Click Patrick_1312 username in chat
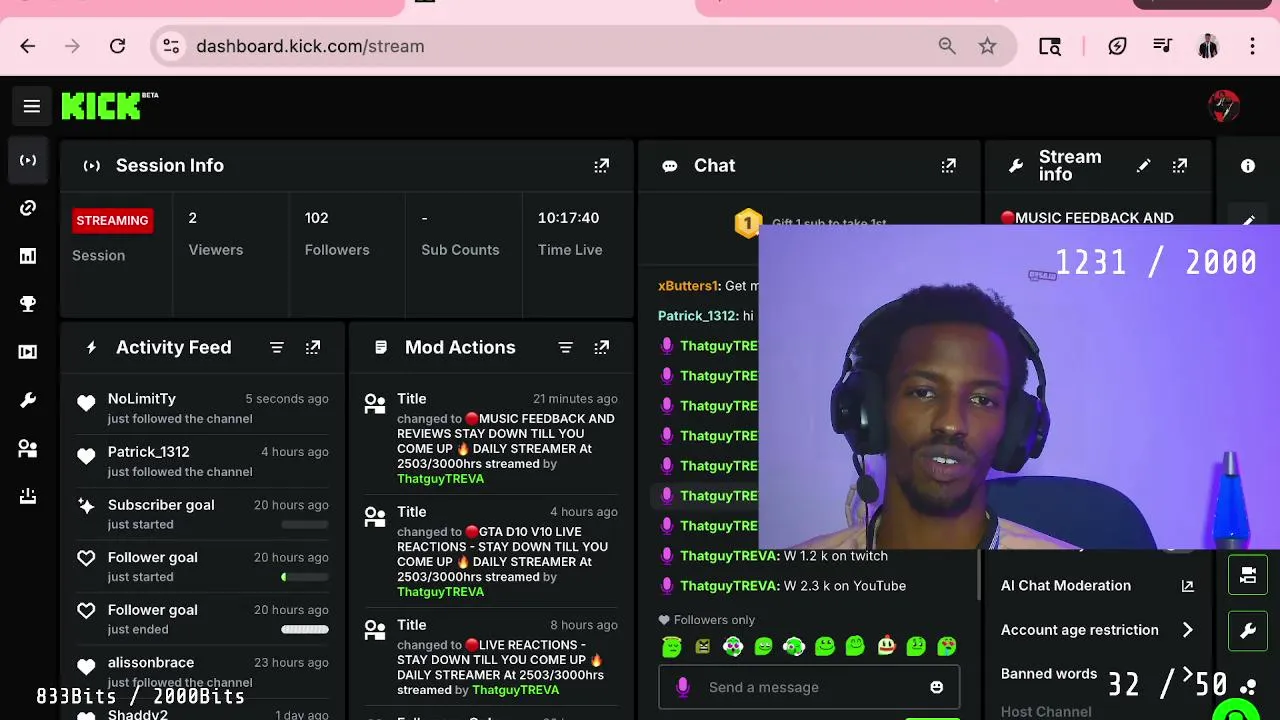 [696, 316]
